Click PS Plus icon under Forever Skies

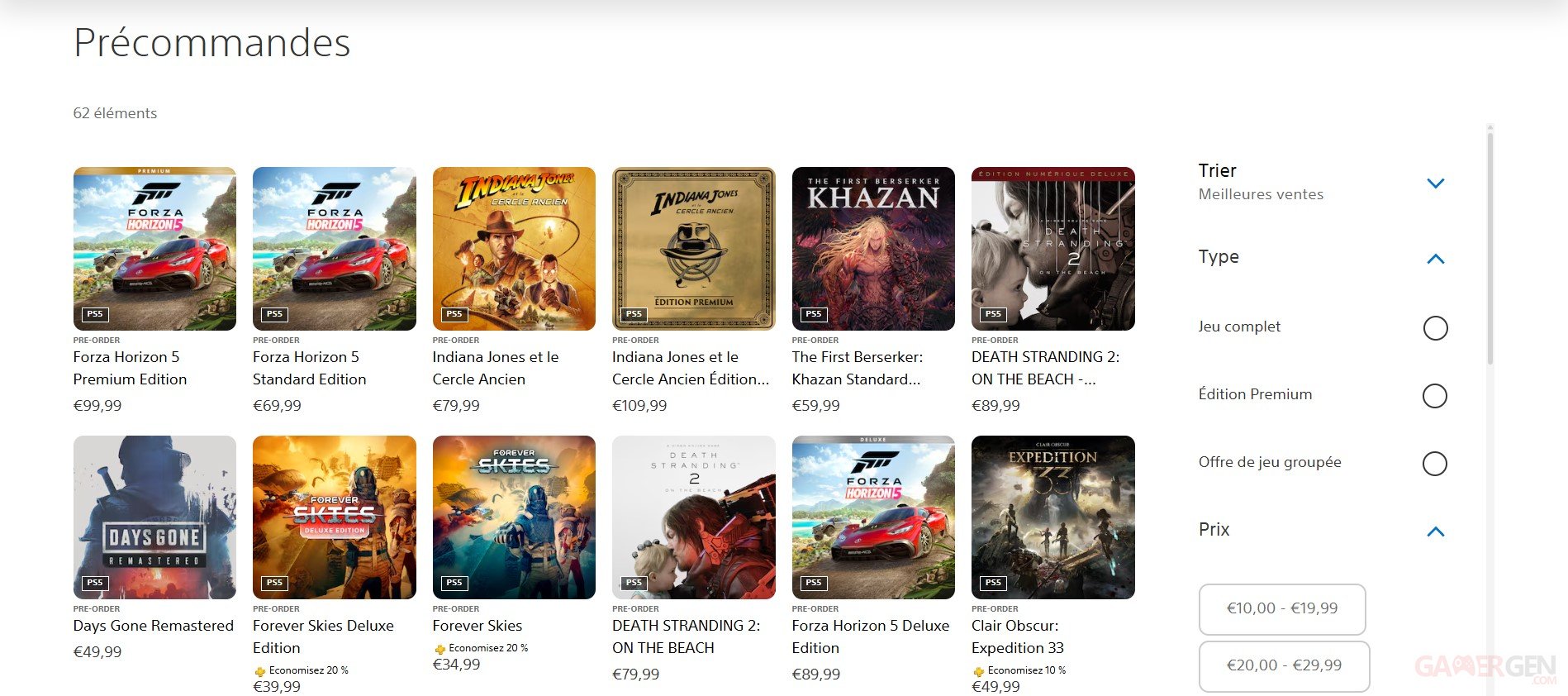[x=440, y=649]
